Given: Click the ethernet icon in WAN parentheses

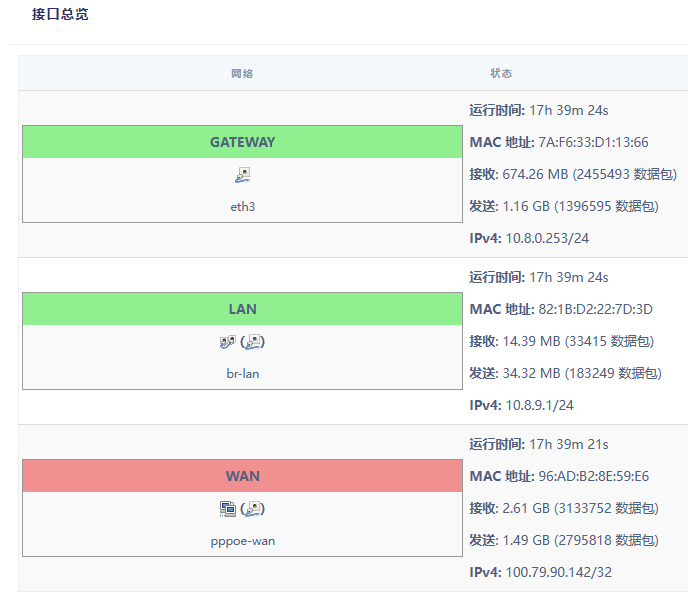Looking at the screenshot, I should click(254, 508).
